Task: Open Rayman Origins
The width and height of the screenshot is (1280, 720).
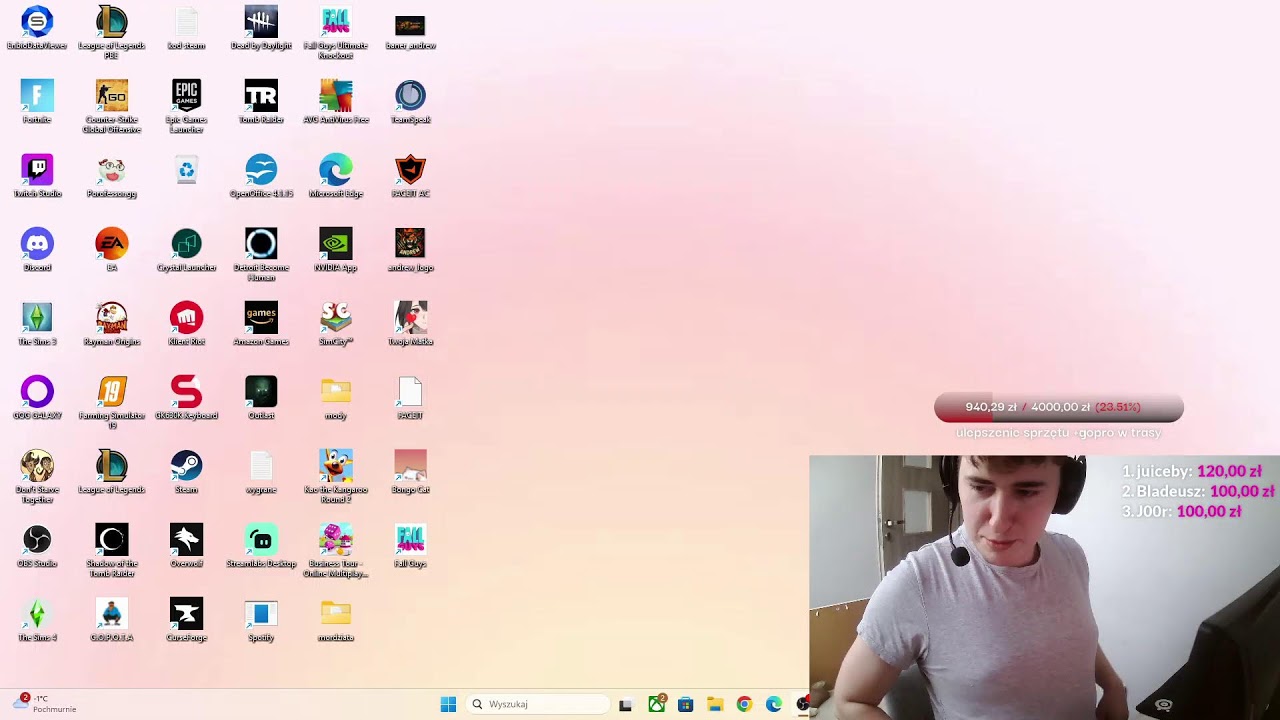Action: [x=112, y=318]
